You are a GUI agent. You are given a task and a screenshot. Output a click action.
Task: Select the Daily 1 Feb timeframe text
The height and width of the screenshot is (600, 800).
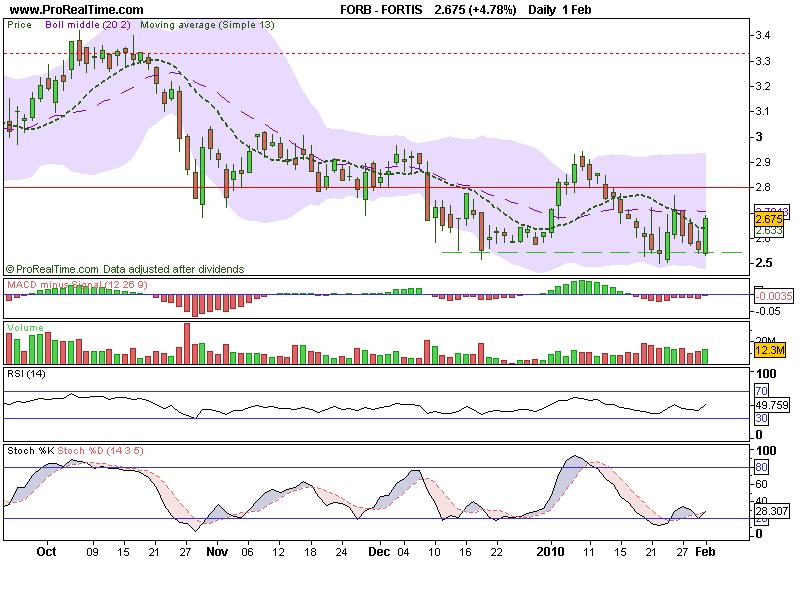point(560,10)
